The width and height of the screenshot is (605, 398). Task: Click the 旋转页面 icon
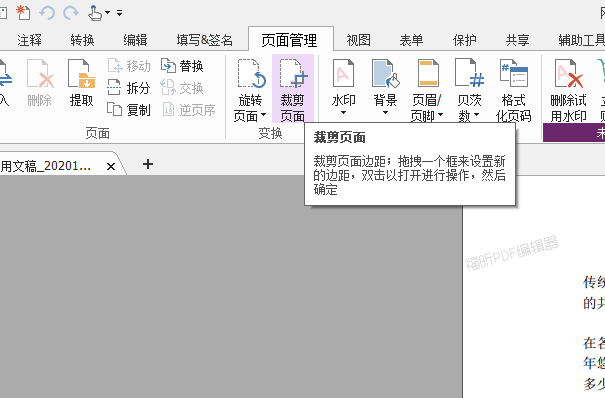[251, 74]
